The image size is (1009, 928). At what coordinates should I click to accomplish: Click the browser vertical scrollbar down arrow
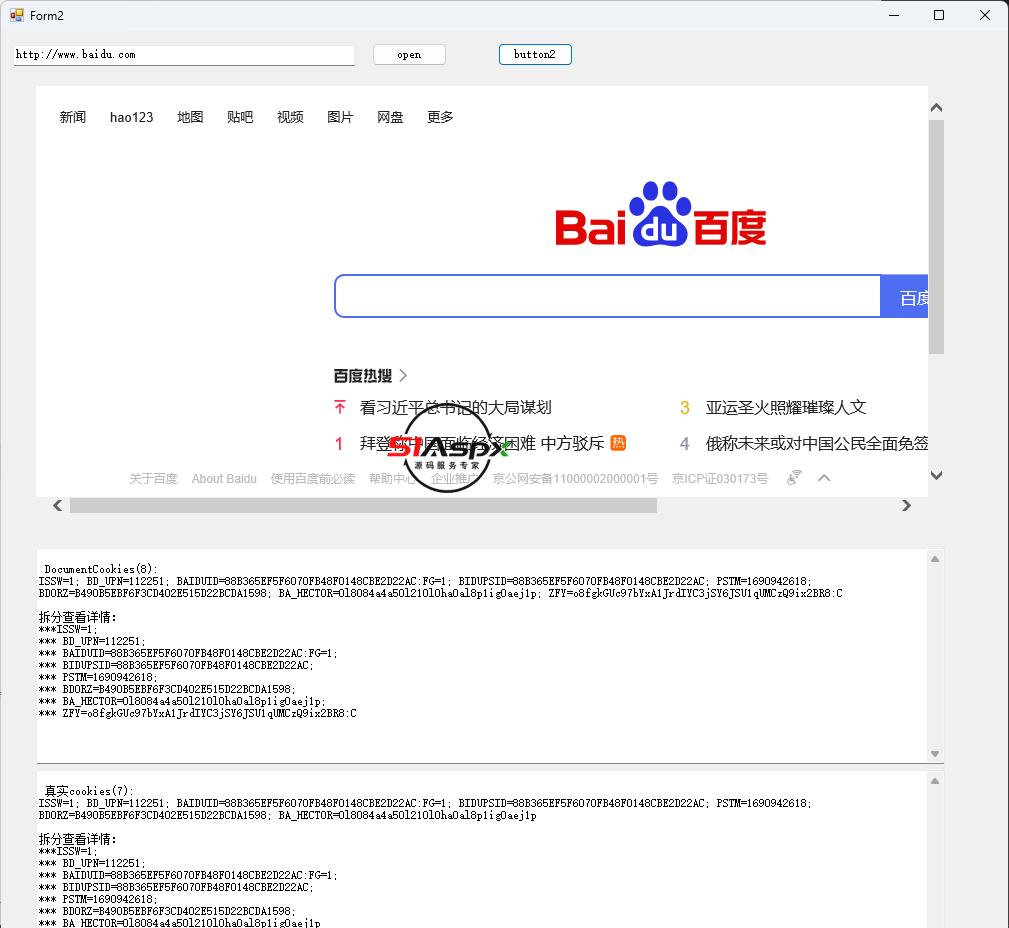click(937, 476)
